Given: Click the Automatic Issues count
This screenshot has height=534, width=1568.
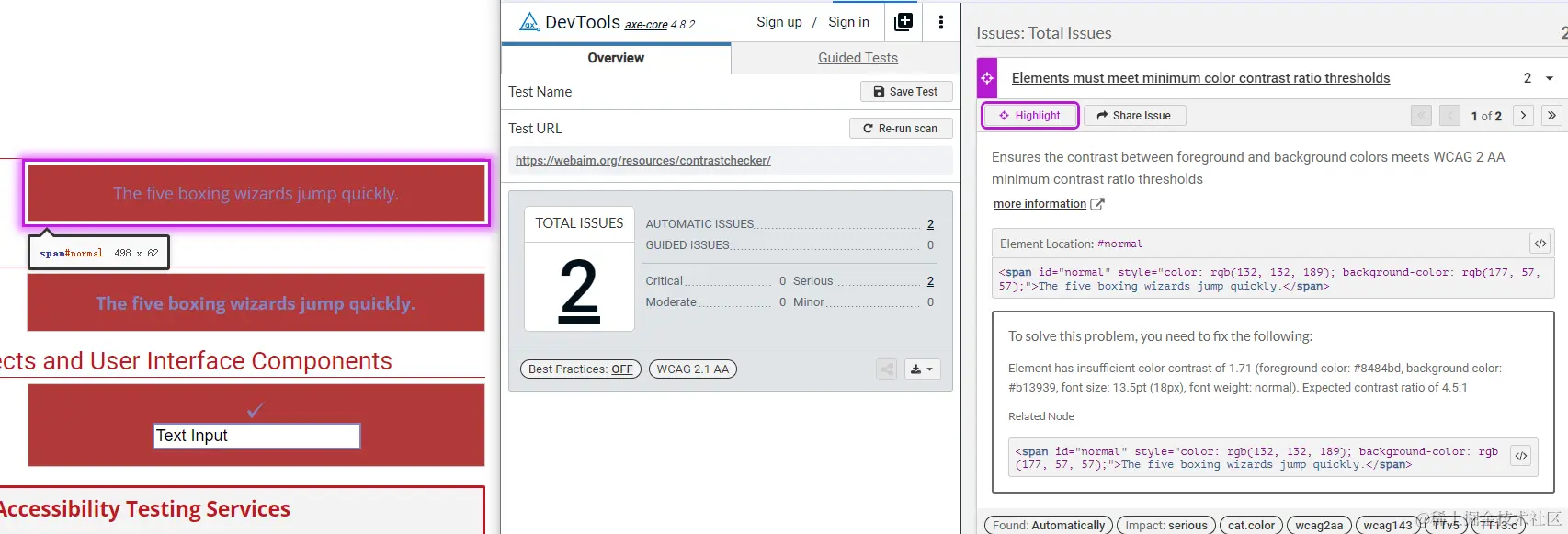Looking at the screenshot, I should [930, 224].
